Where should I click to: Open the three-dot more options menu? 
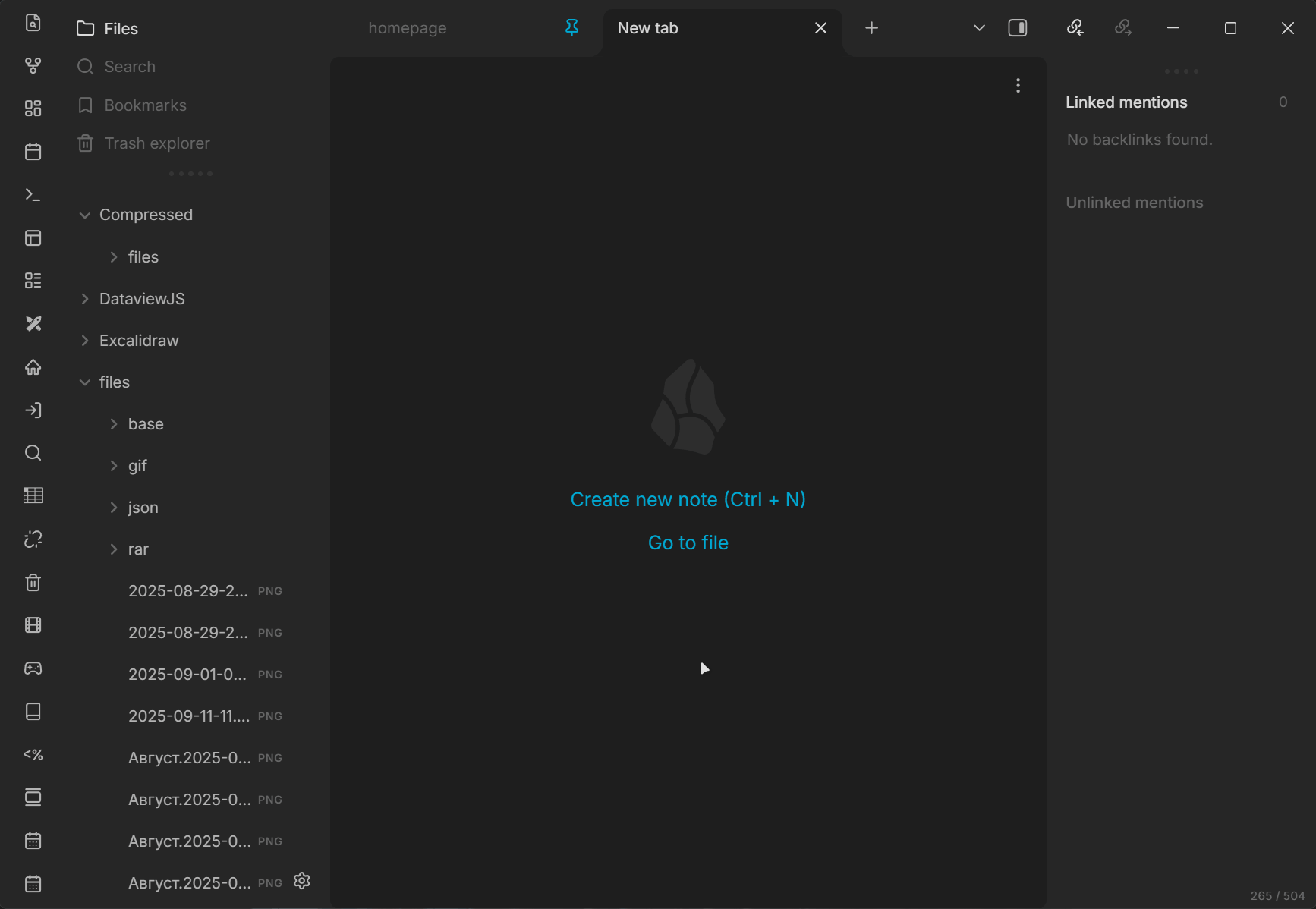(1018, 86)
